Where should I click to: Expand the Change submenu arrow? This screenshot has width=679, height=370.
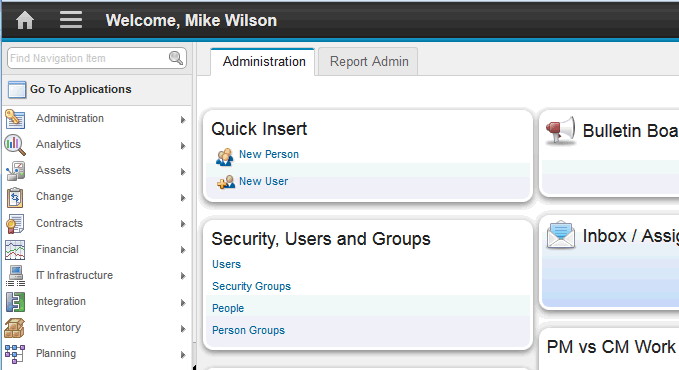coord(183,198)
